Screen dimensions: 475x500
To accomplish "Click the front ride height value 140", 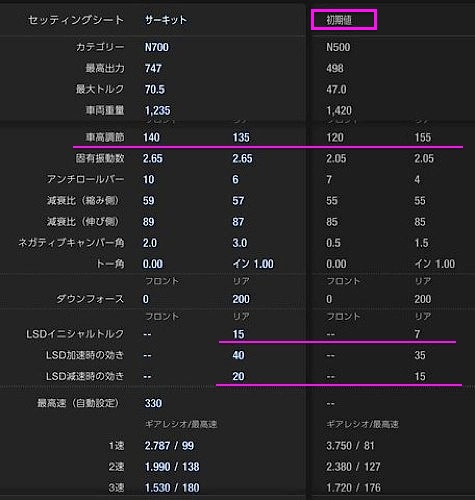I will [x=151, y=137].
